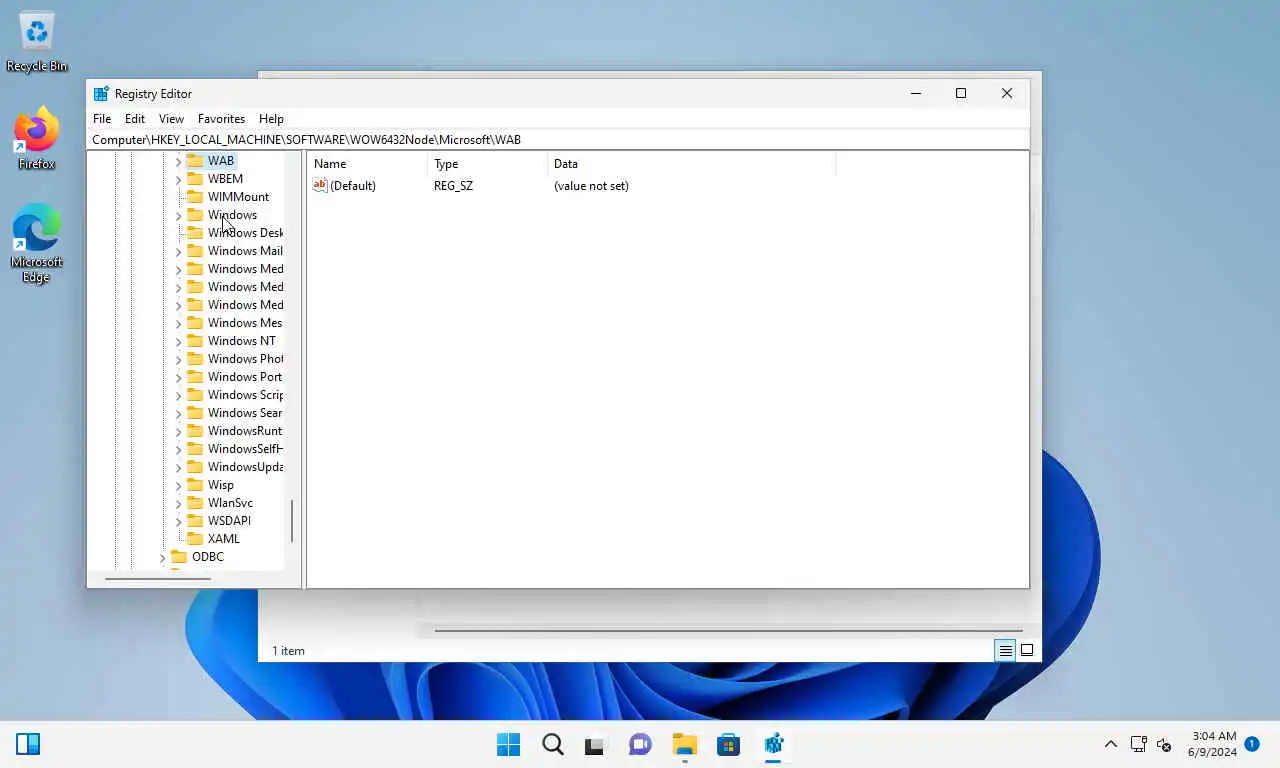The height and width of the screenshot is (768, 1280).
Task: Select the Windows Desk tree key
Action: point(245,233)
